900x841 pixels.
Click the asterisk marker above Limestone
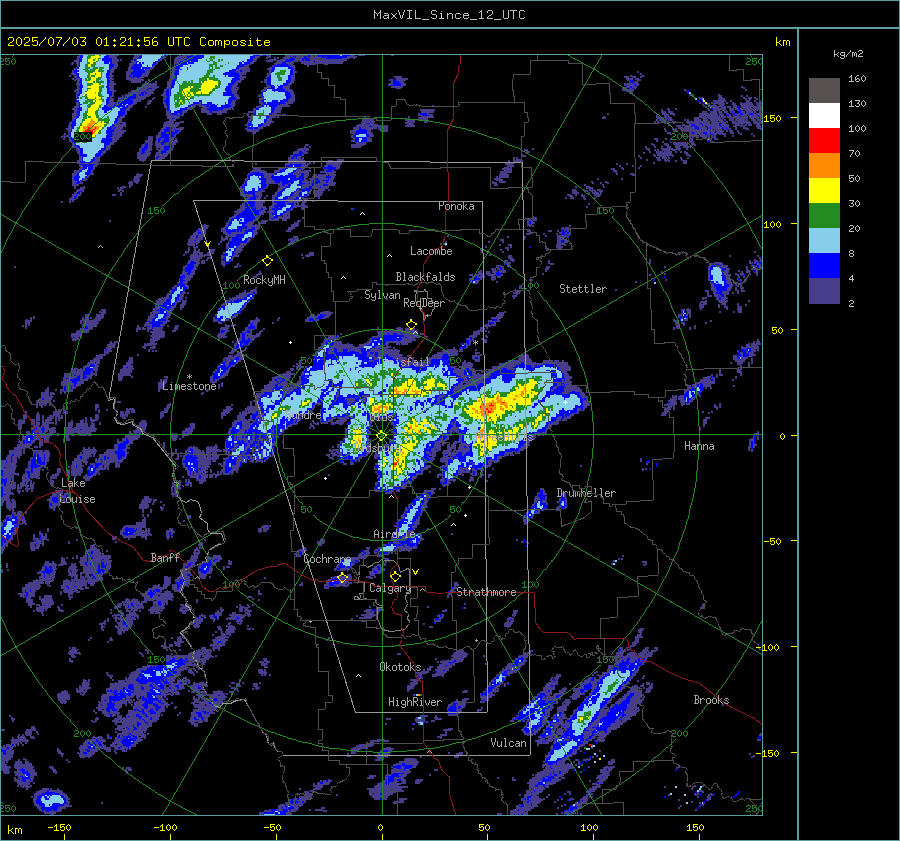(189, 377)
